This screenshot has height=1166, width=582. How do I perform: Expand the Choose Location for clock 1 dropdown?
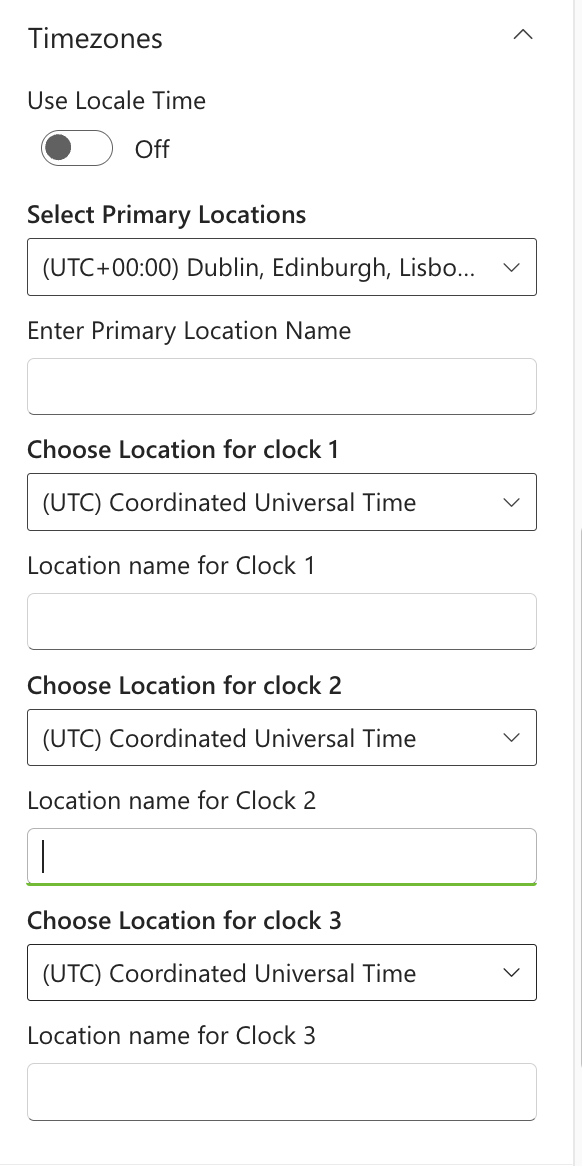click(281, 502)
